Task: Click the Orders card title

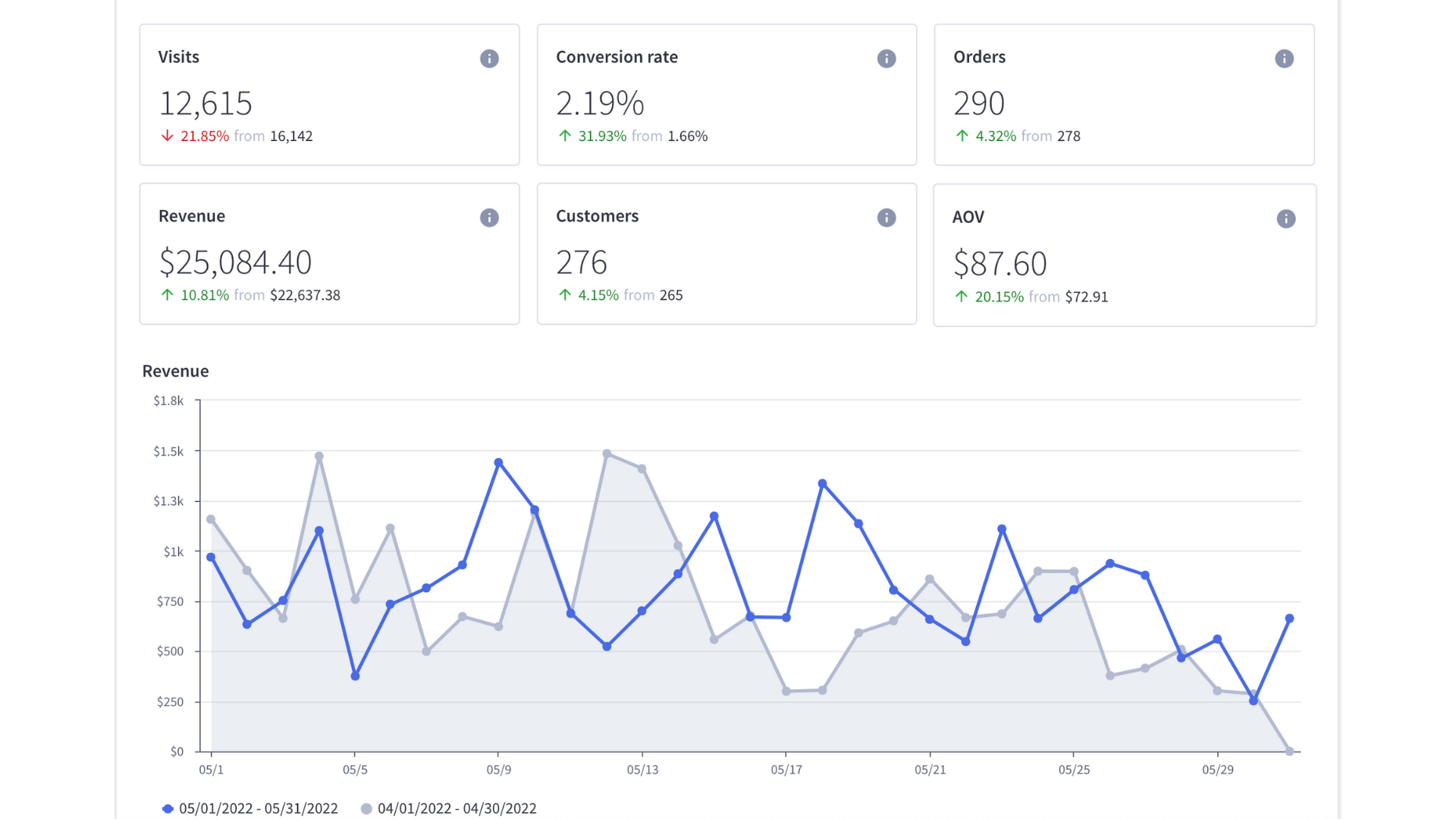Action: [979, 57]
